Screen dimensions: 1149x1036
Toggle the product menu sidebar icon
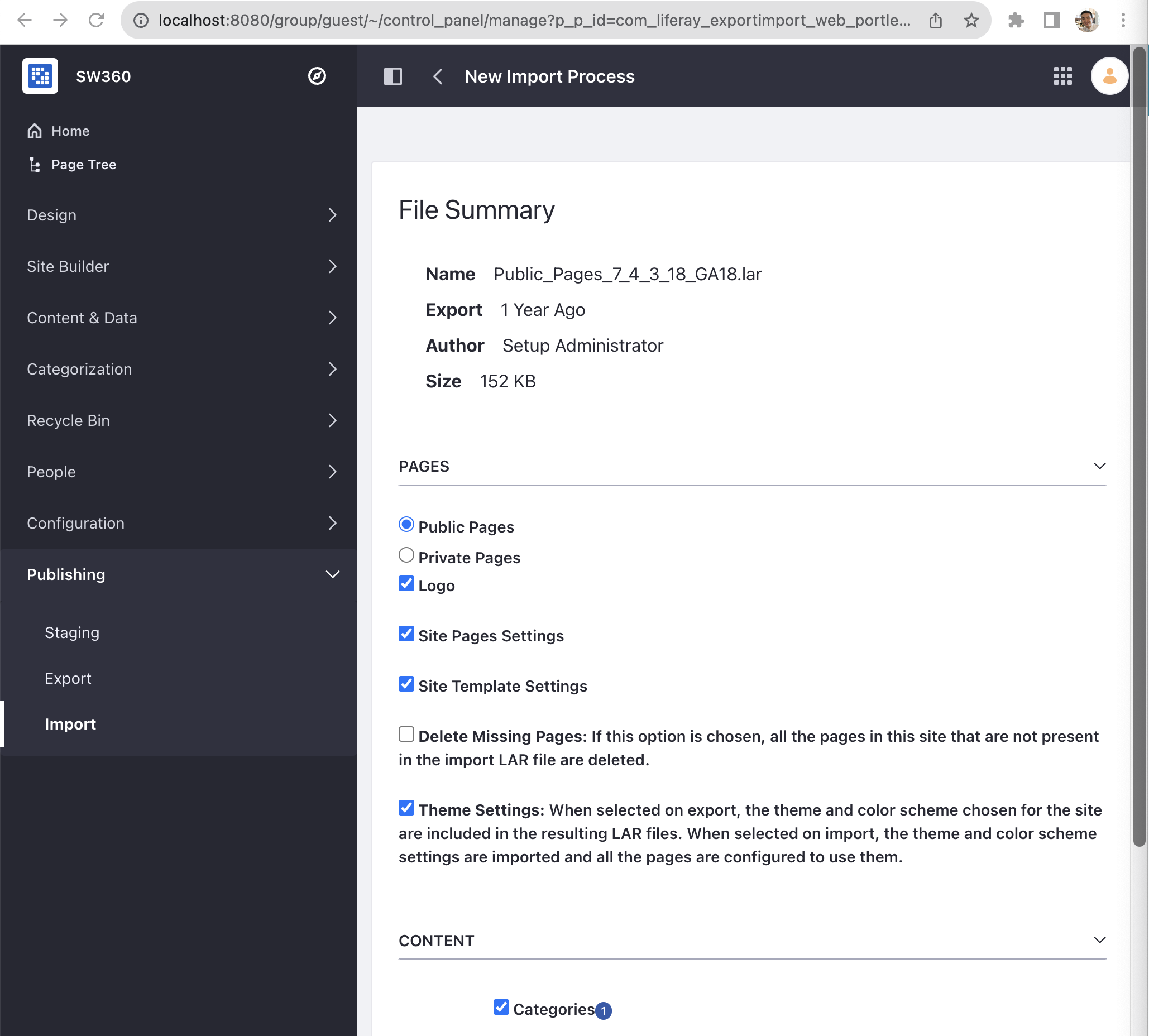pyautogui.click(x=393, y=76)
